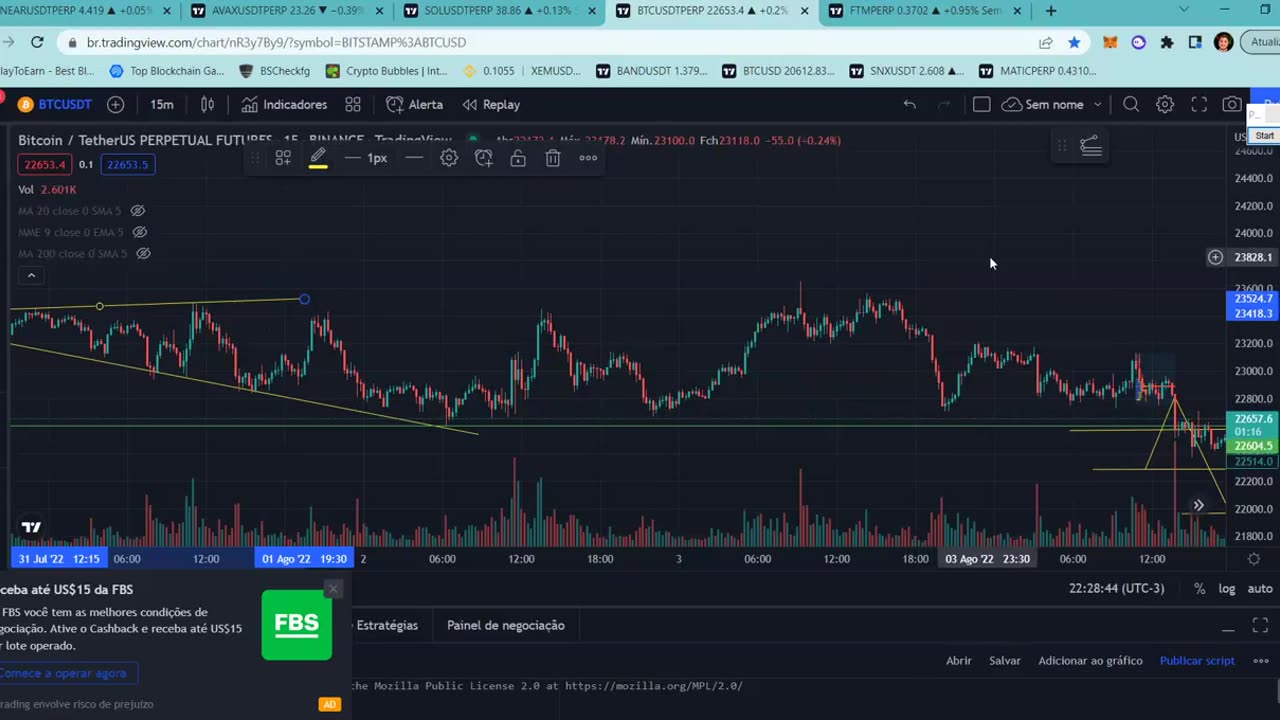Open the 15m timeframe selector
Viewport: 1280px width, 720px height.
click(x=162, y=104)
